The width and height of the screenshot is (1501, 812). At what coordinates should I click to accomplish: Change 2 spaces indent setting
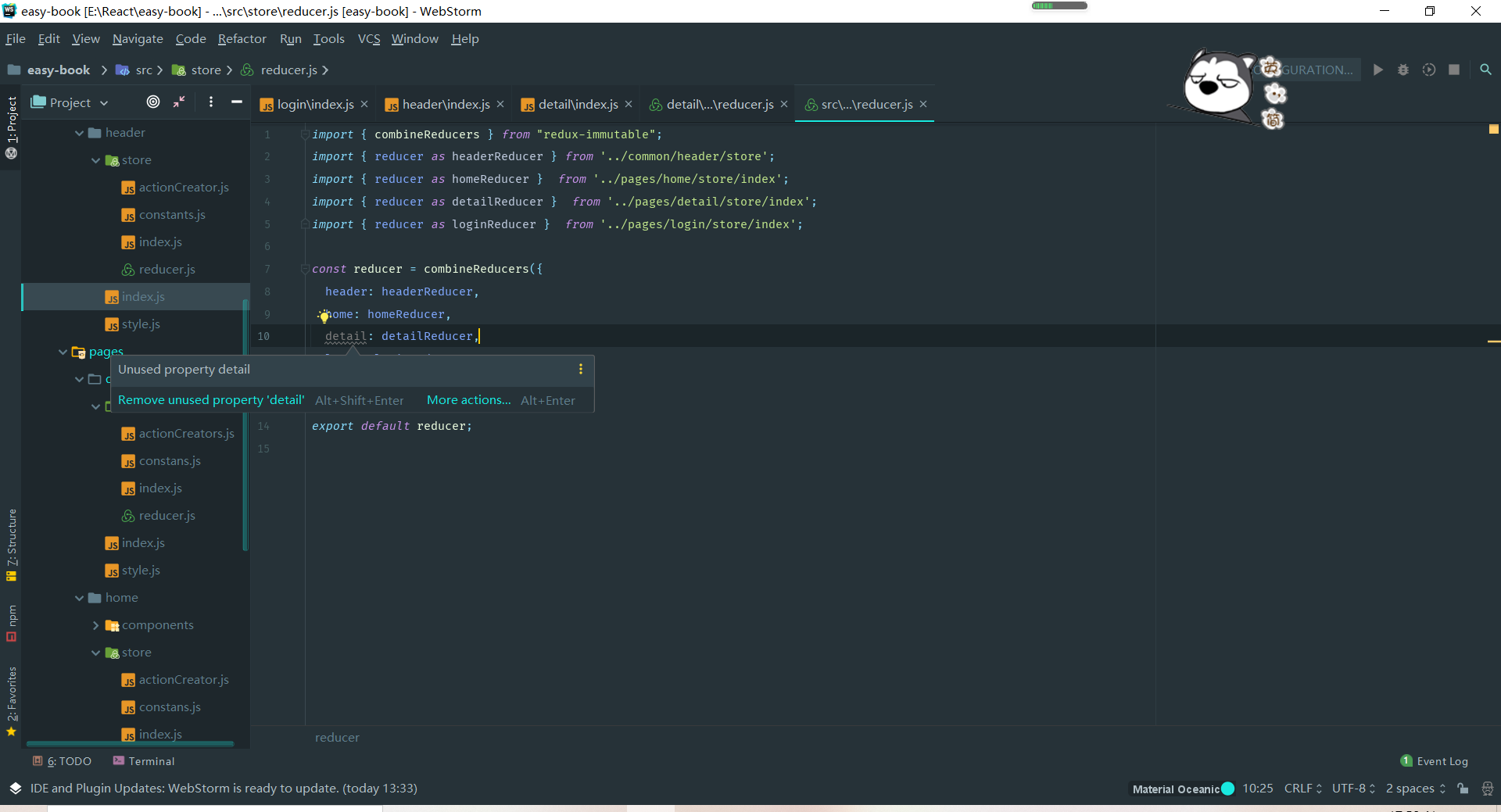1415,789
